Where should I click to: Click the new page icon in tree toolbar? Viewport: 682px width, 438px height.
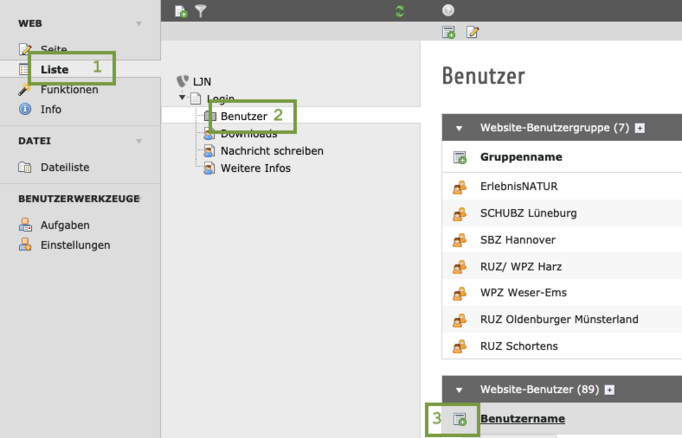tap(181, 11)
